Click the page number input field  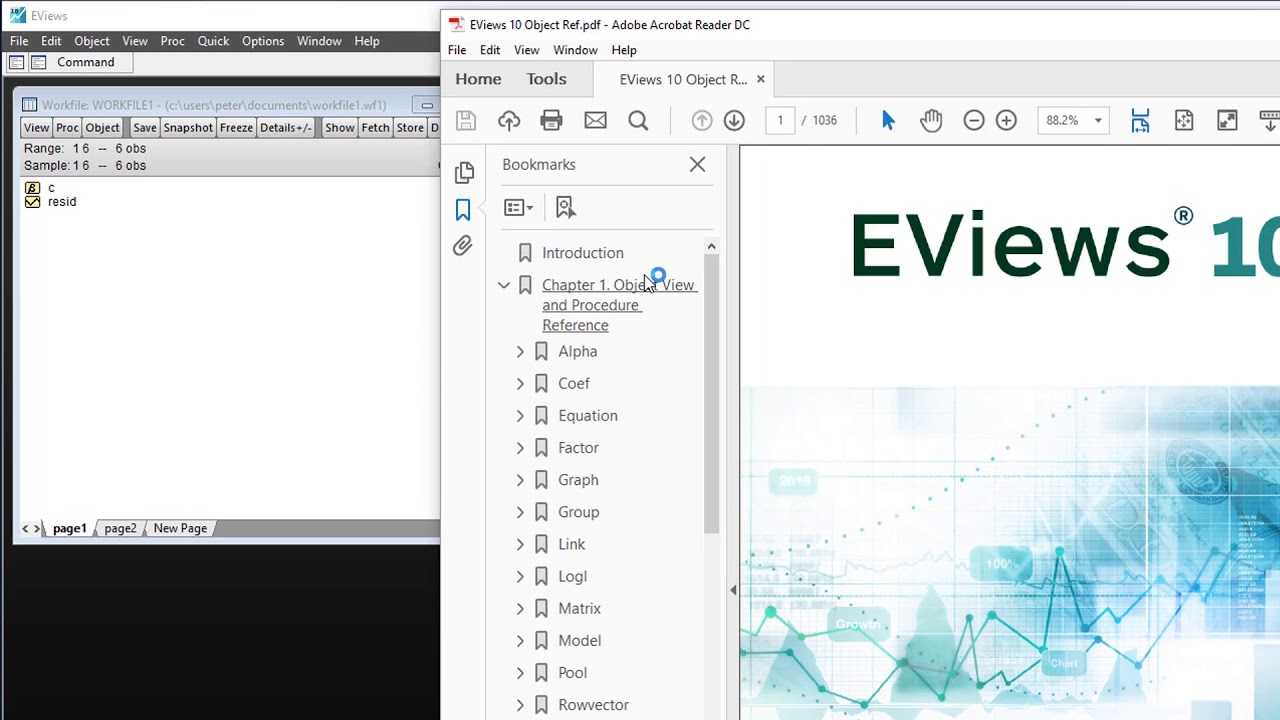pyautogui.click(x=780, y=121)
